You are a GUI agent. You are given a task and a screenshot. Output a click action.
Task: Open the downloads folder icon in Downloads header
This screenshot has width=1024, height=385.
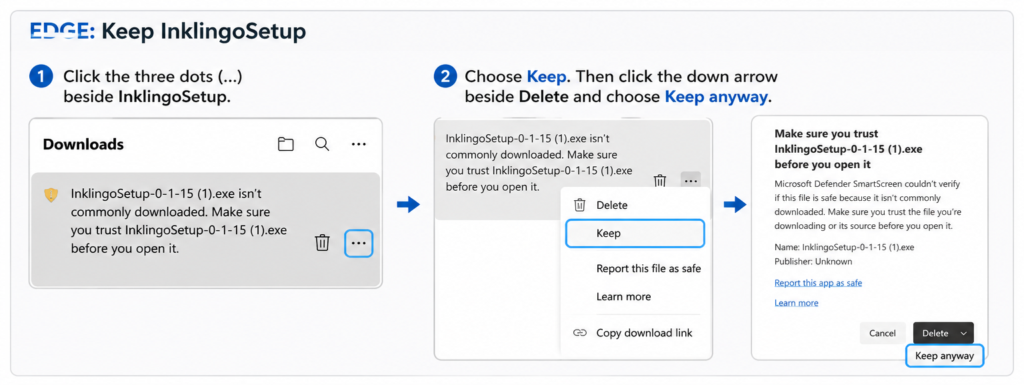click(285, 144)
